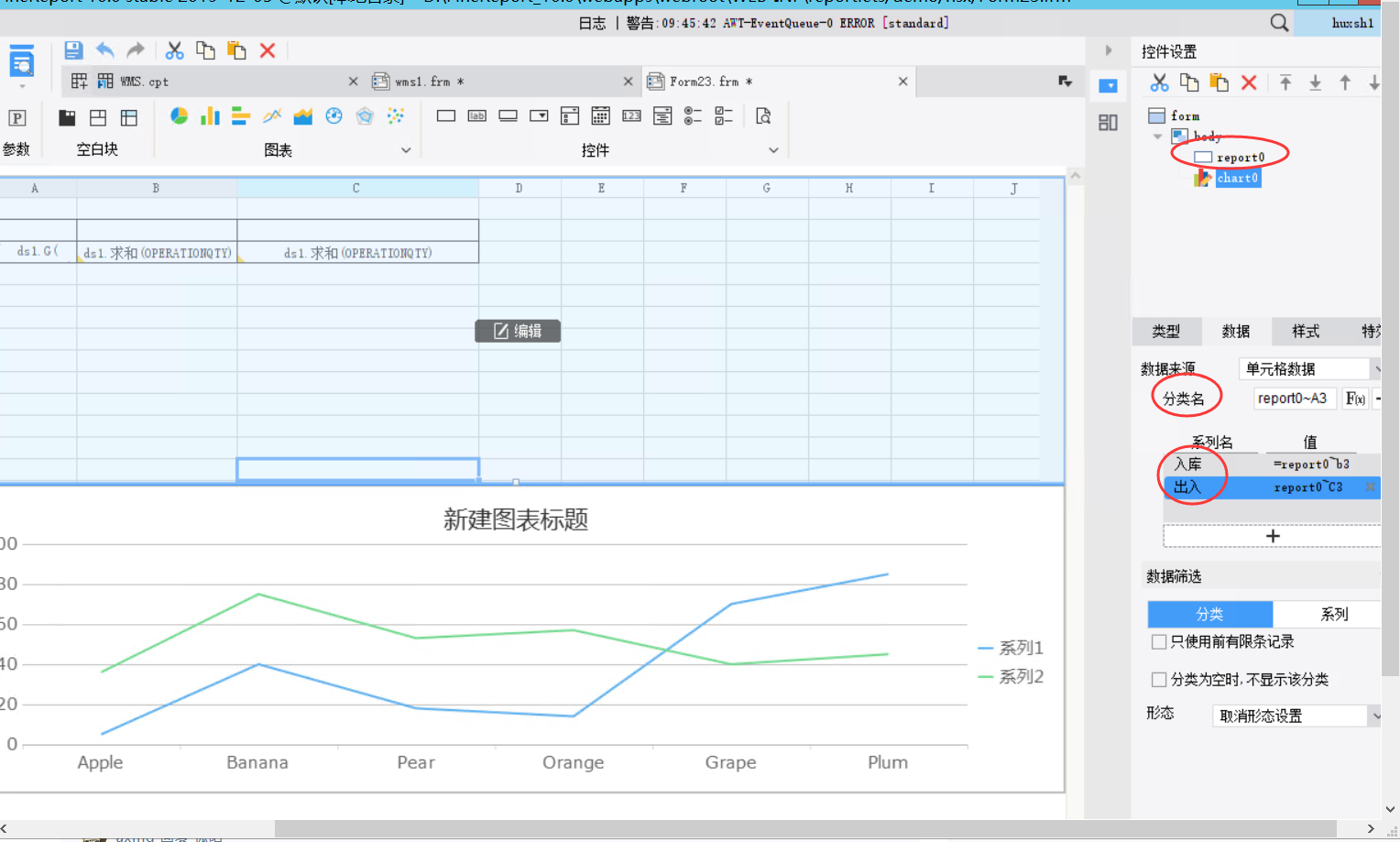Toggle '分类为空时,不显示该分类' checkbox

pyautogui.click(x=1159, y=679)
